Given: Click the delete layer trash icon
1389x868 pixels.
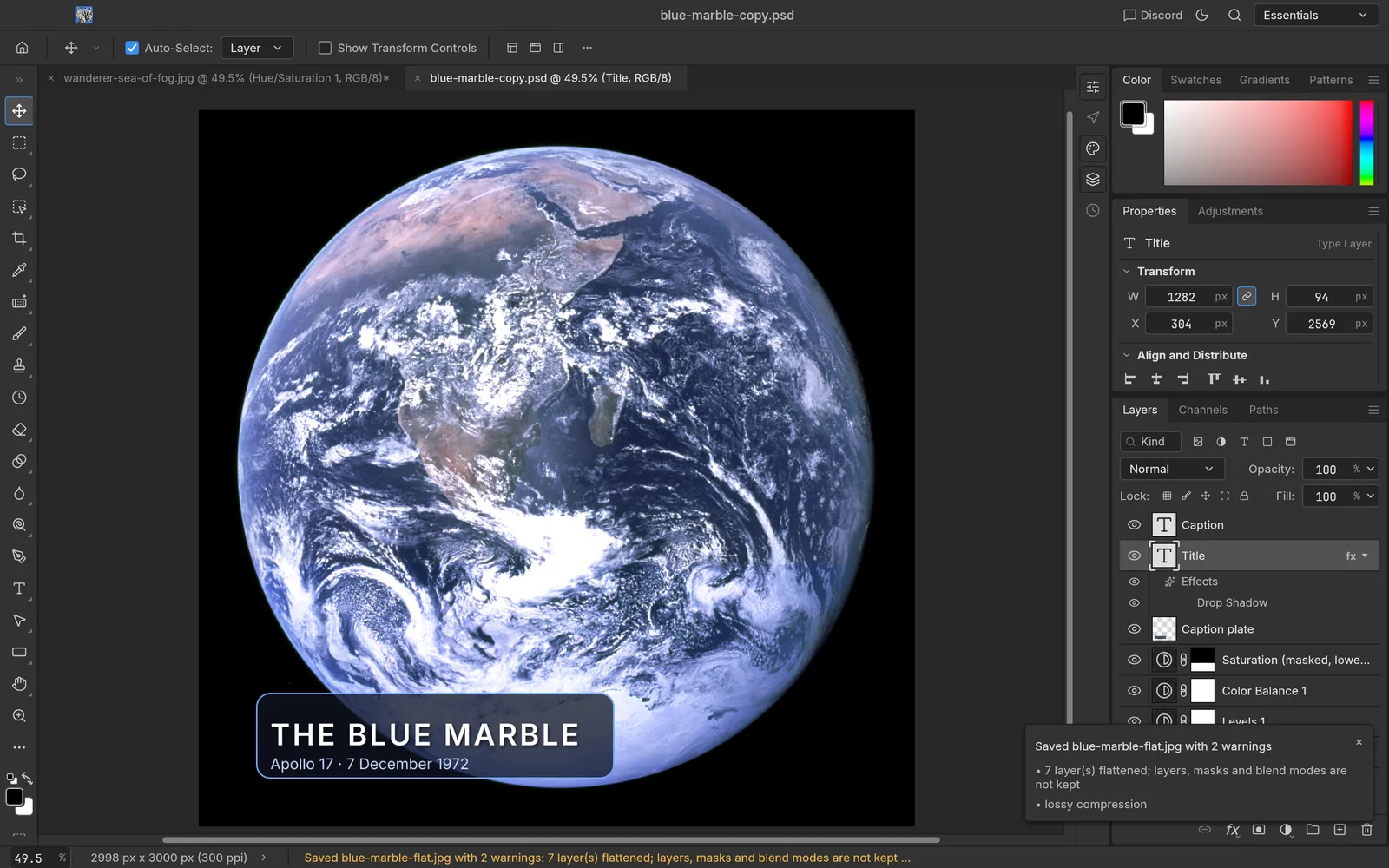Looking at the screenshot, I should (1366, 830).
